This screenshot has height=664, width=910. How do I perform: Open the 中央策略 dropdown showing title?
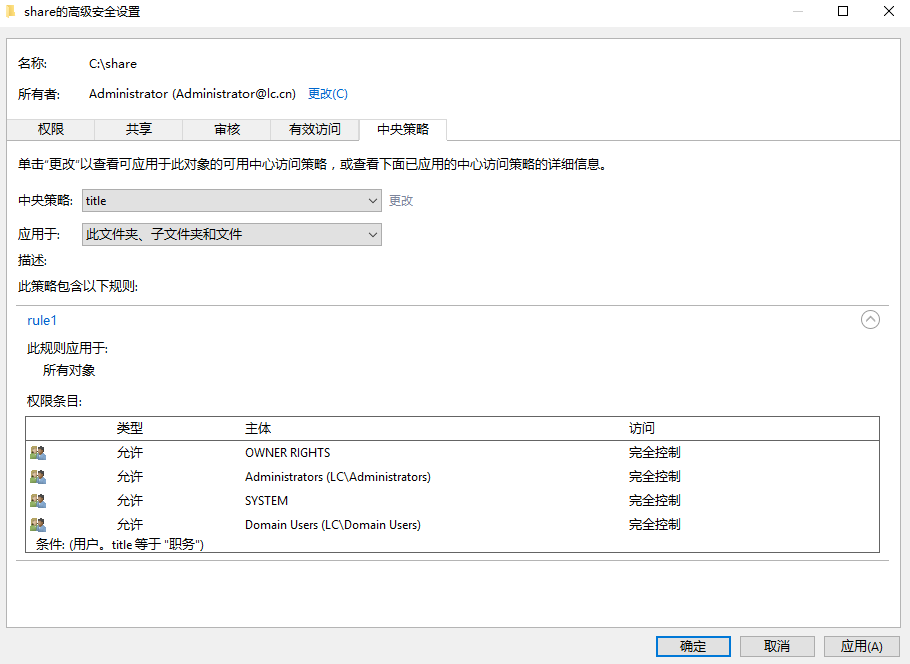[371, 200]
